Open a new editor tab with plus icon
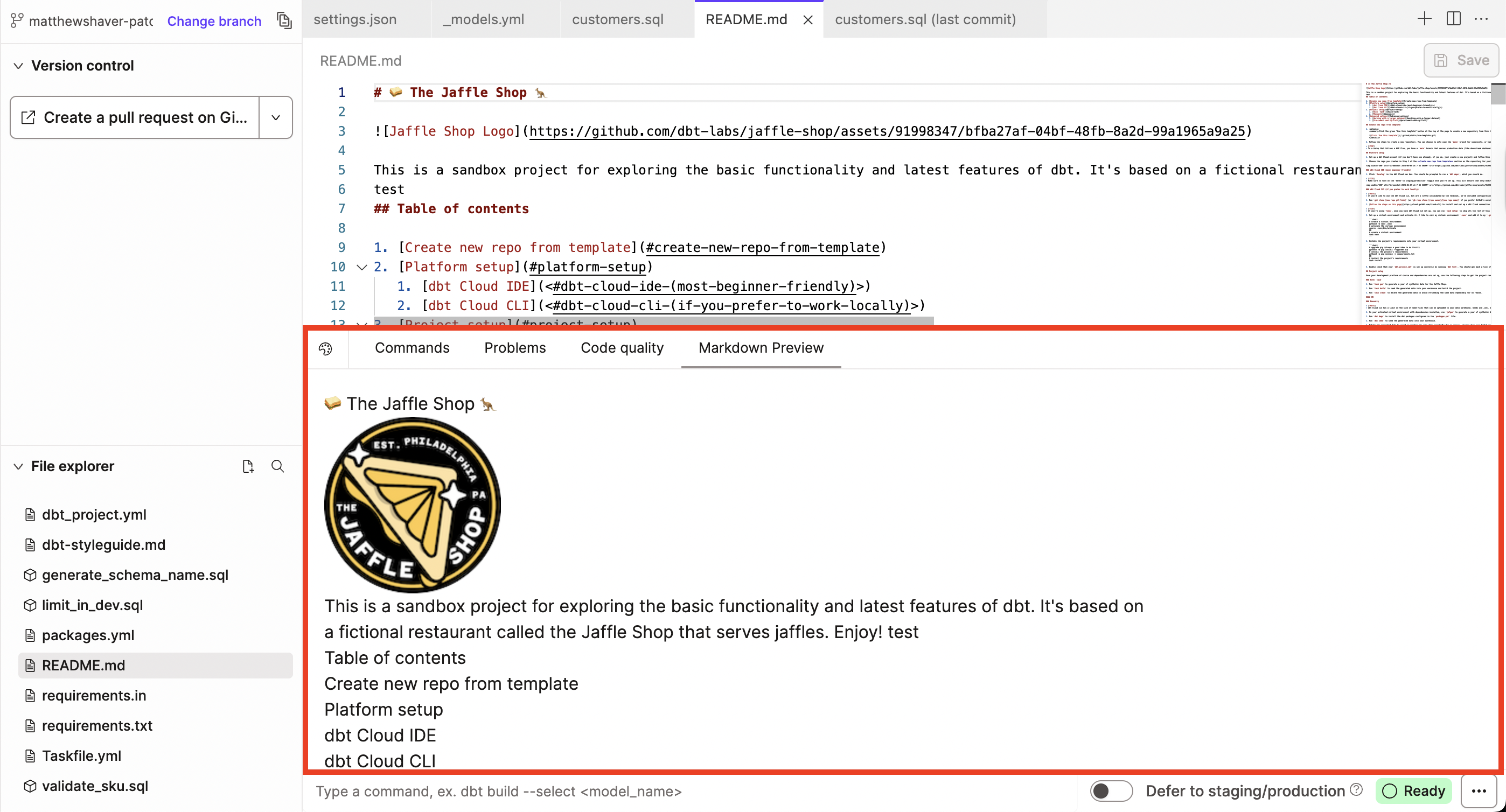1506x812 pixels. (x=1424, y=19)
